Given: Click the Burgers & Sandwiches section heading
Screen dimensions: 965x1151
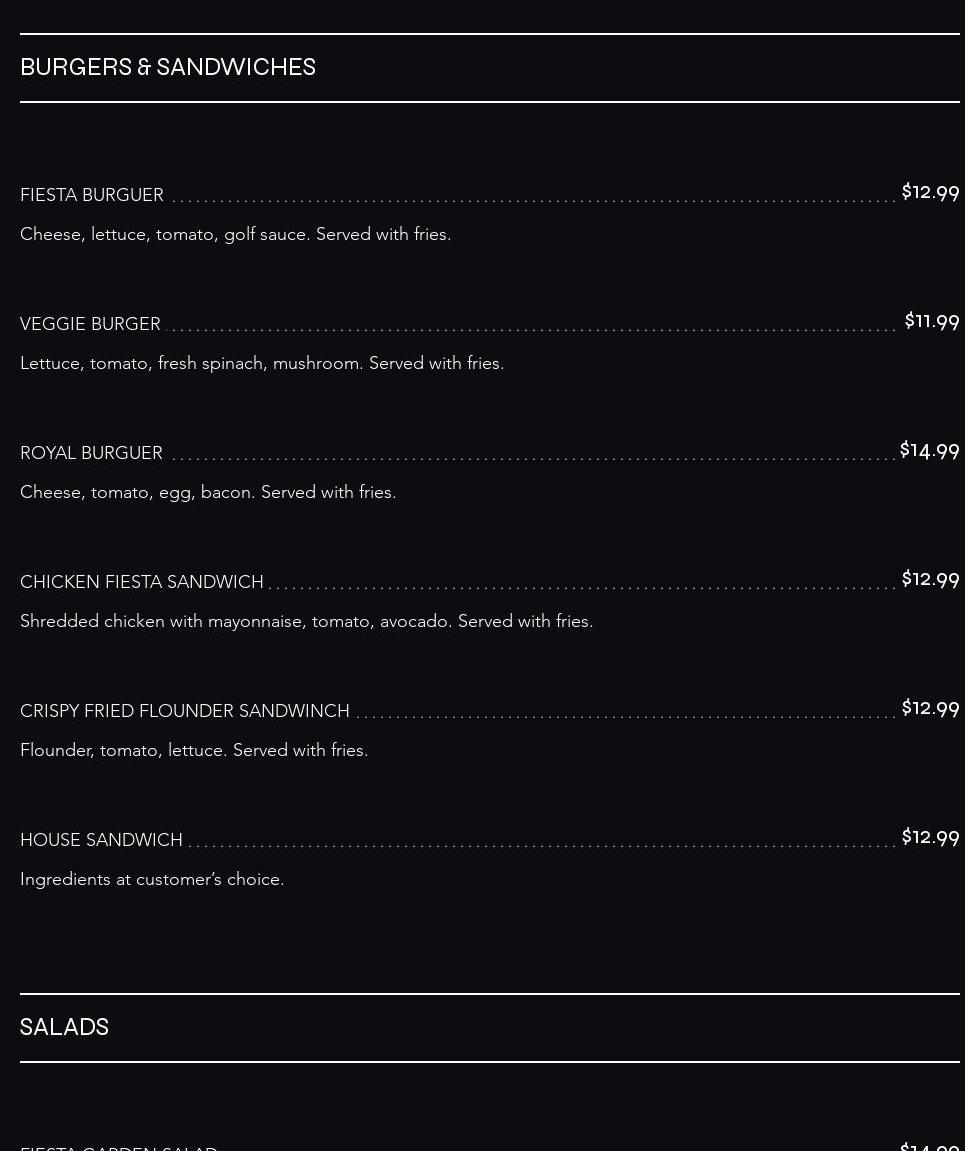Looking at the screenshot, I should pyautogui.click(x=168, y=67).
